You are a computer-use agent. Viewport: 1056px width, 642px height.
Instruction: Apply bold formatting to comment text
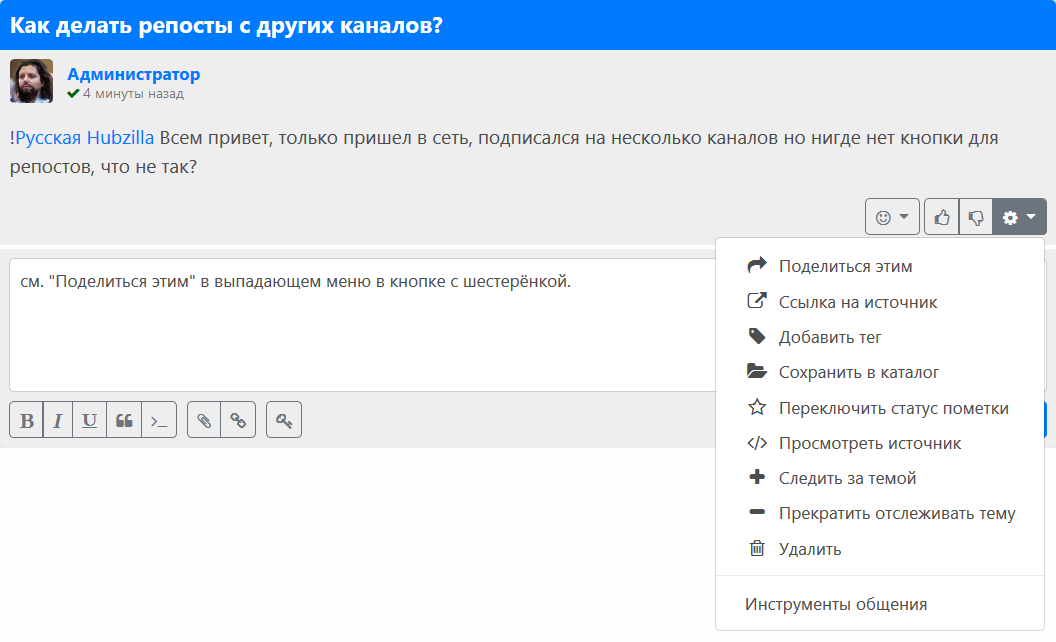coord(27,420)
